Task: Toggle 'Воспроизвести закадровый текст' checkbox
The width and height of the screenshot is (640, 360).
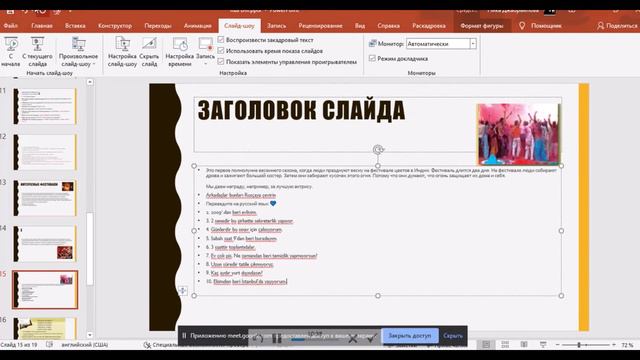Action: tap(221, 40)
